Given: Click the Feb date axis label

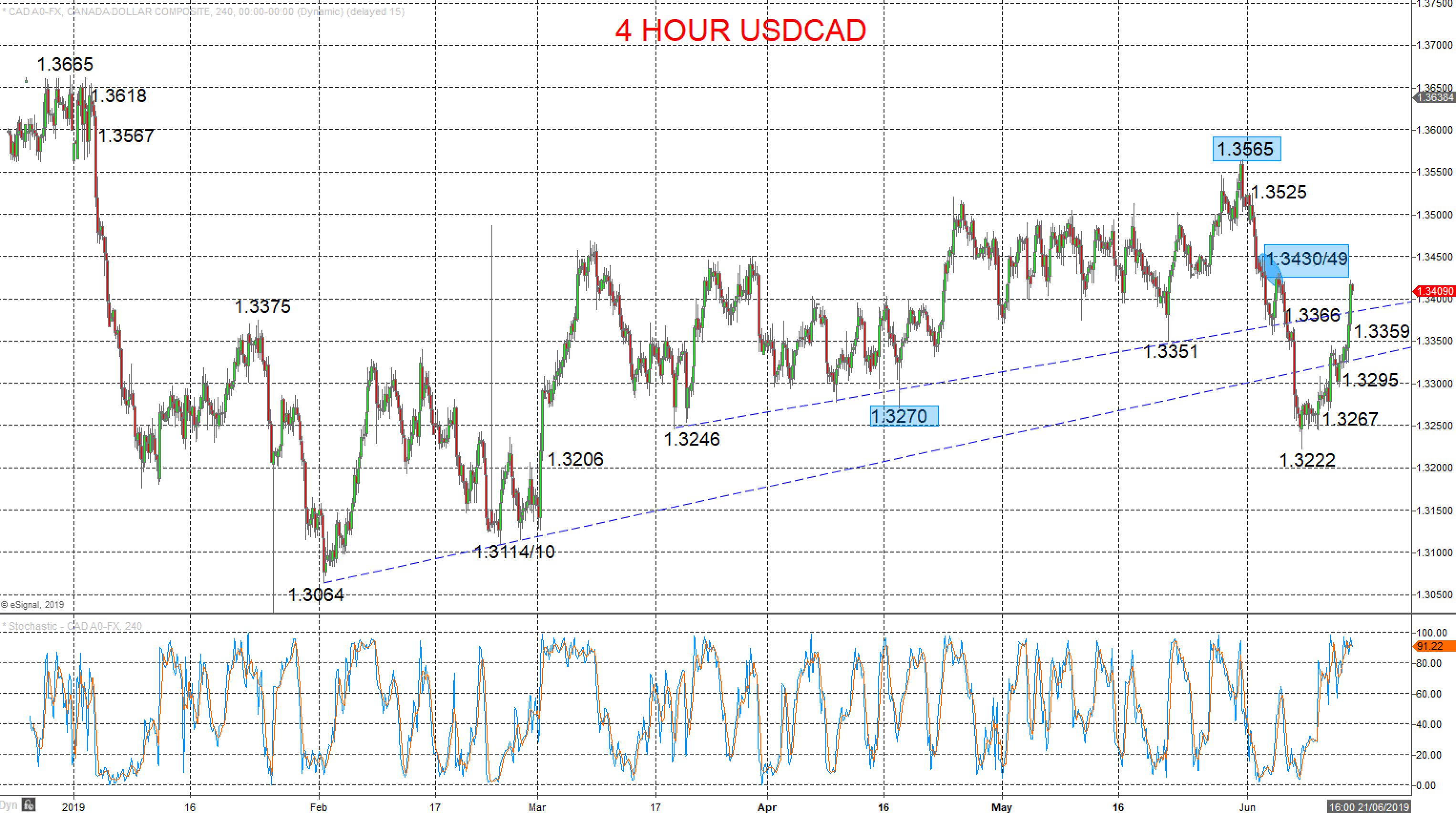Looking at the screenshot, I should (319, 807).
